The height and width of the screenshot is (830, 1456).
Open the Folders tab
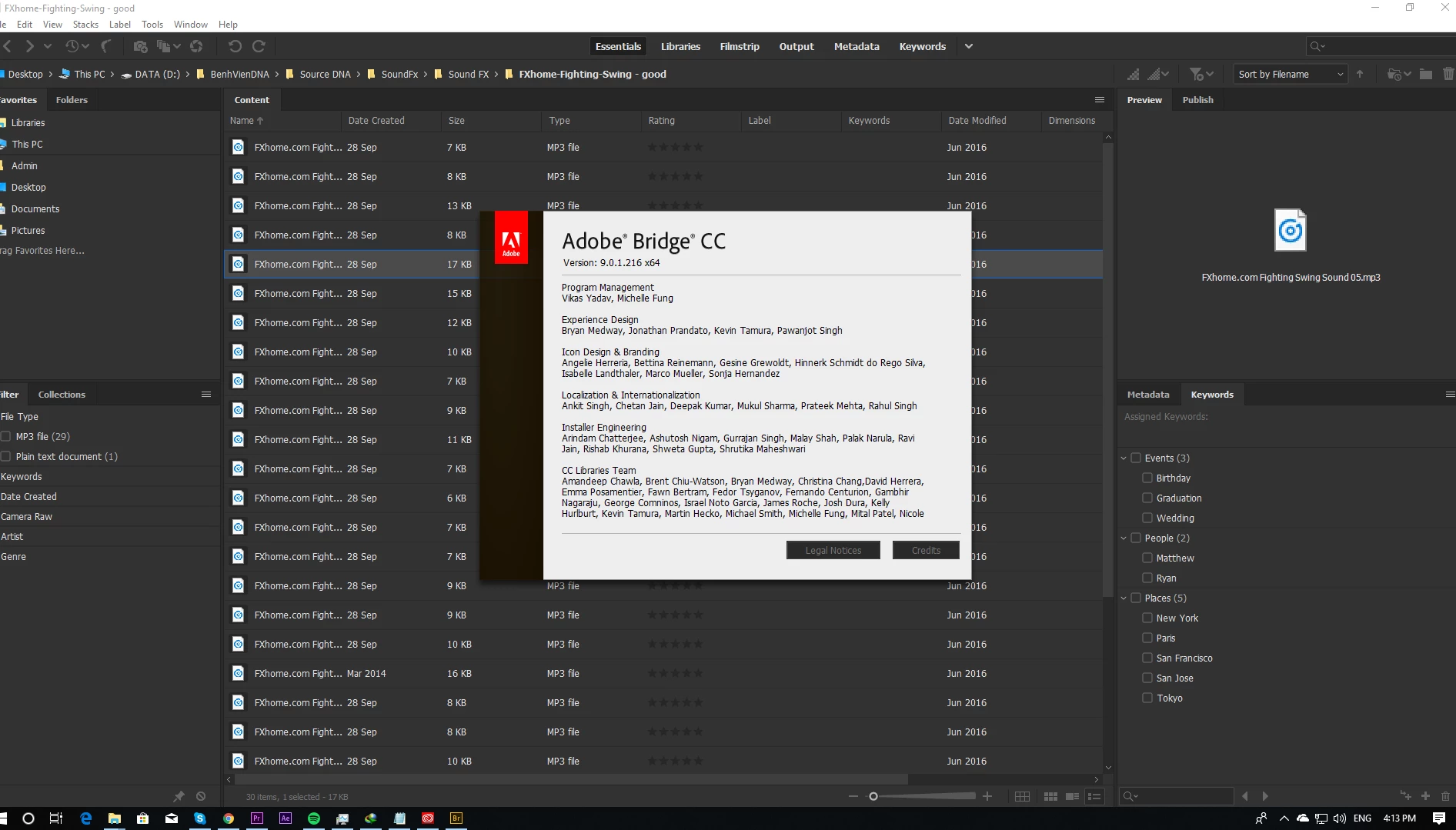(72, 100)
